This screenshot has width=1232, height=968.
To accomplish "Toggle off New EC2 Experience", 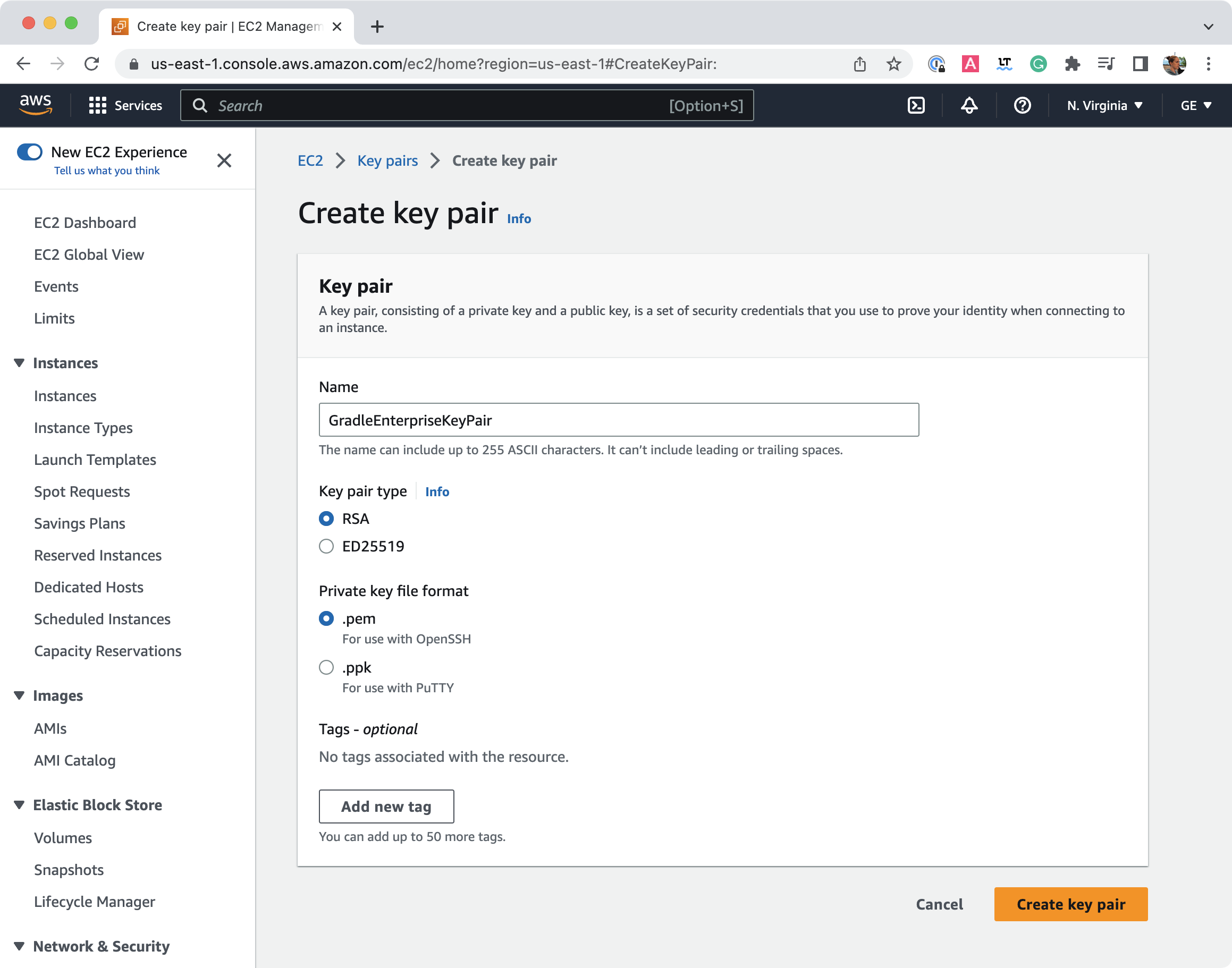I will pyautogui.click(x=30, y=152).
